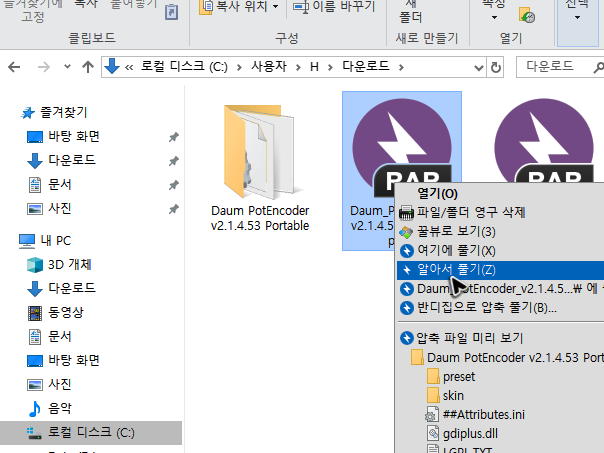The height and width of the screenshot is (453, 604).
Task: Click Honeyview icon beside 꿀뷰로 보기
Action: click(406, 232)
